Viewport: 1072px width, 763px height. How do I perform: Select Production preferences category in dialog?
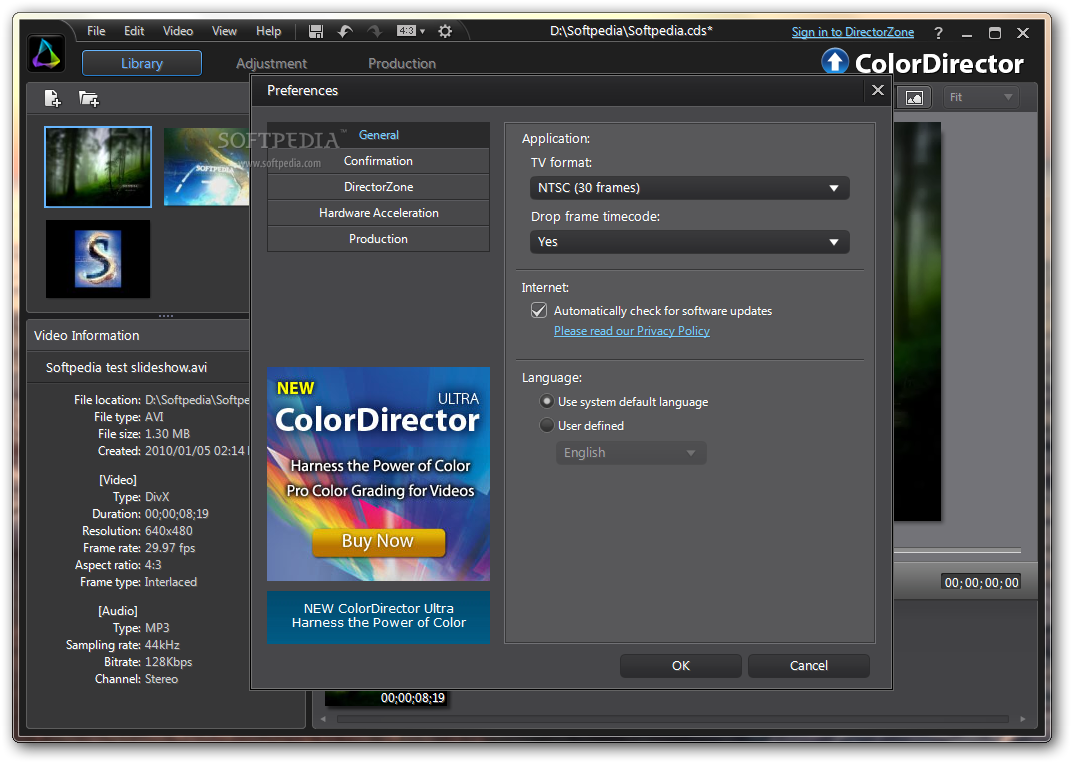click(x=379, y=239)
